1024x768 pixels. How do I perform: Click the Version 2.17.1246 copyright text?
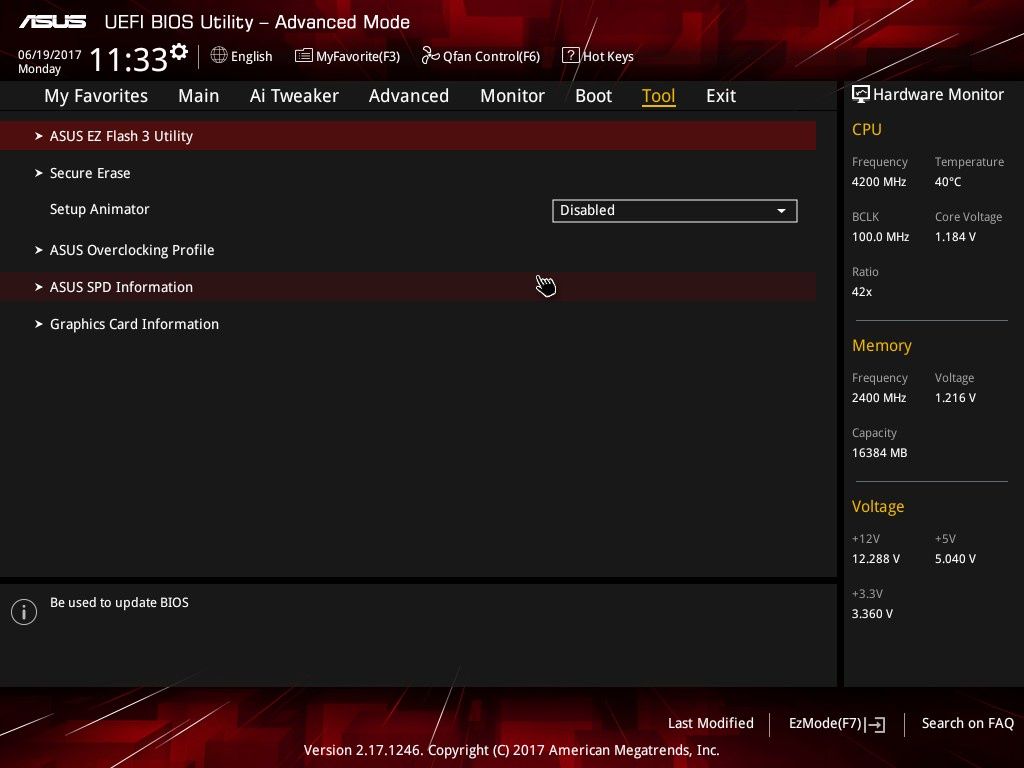(511, 750)
